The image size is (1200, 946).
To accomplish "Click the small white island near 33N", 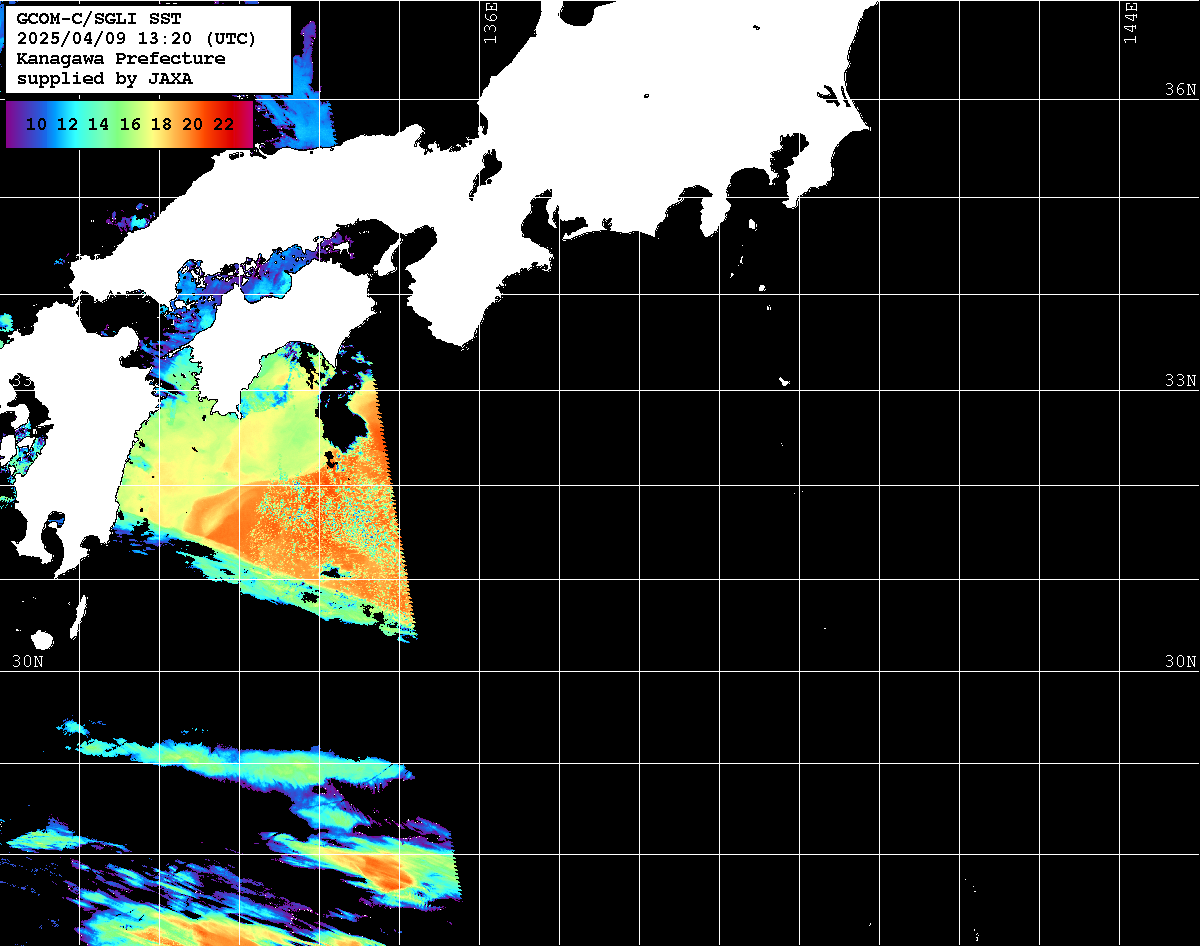I will pyautogui.click(x=785, y=381).
